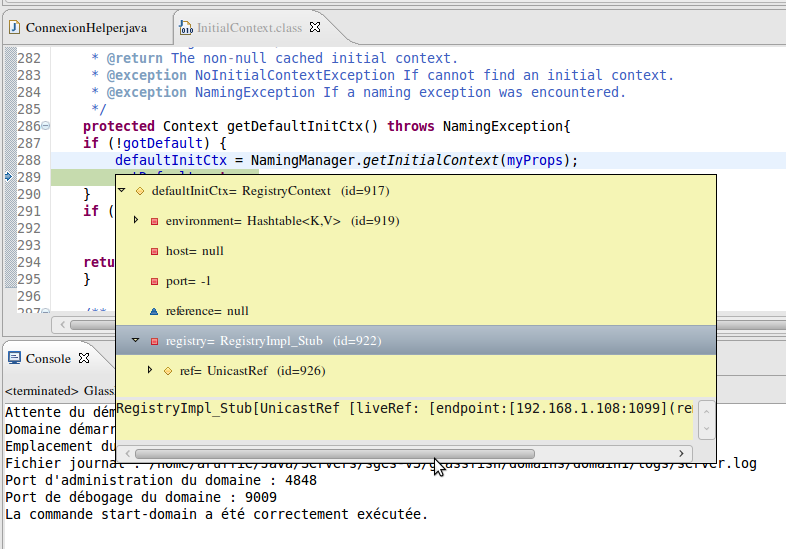Click the yellow diamond icon beside defaultInitCtx

(x=140, y=191)
